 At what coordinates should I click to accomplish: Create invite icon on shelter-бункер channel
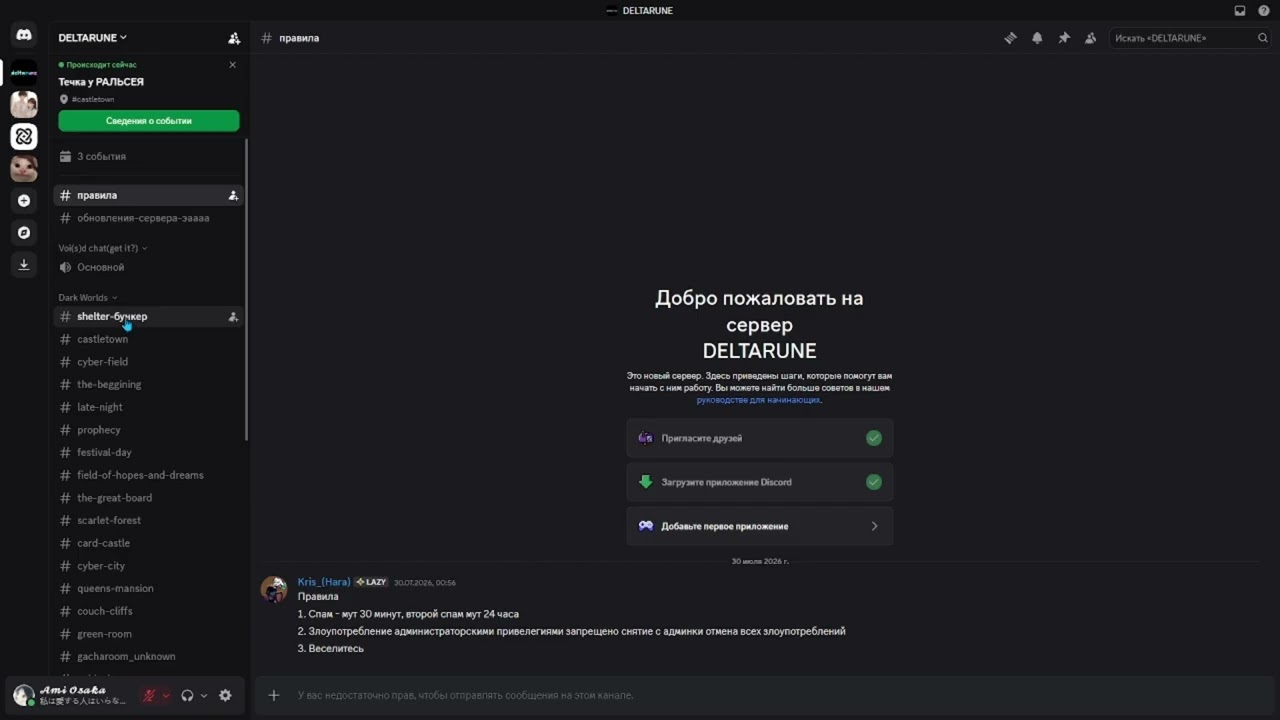click(233, 317)
